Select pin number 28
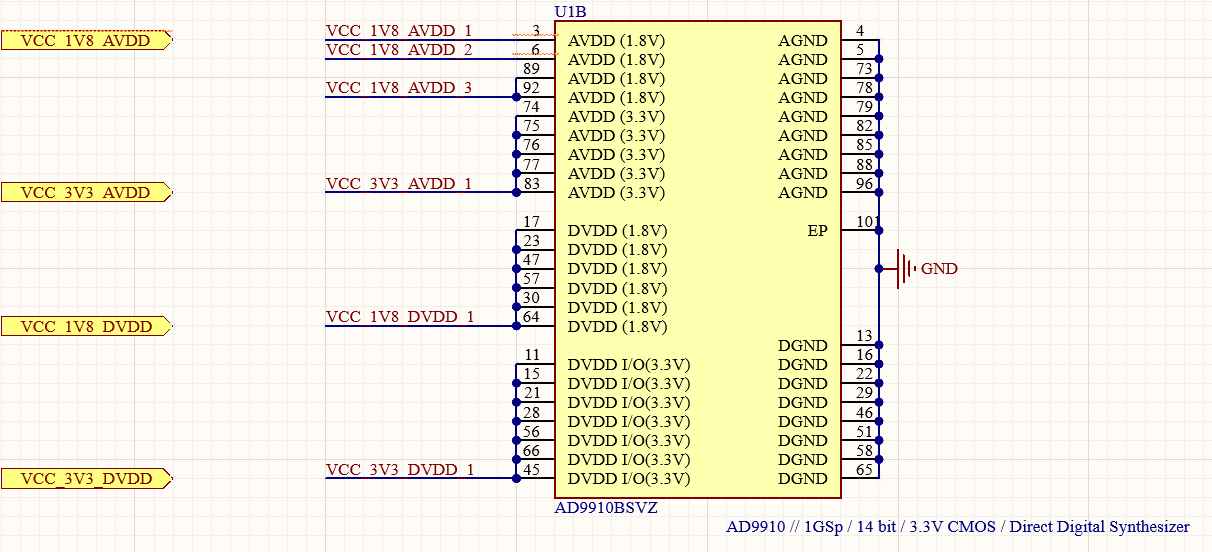This screenshot has height=552, width=1212. (532, 412)
